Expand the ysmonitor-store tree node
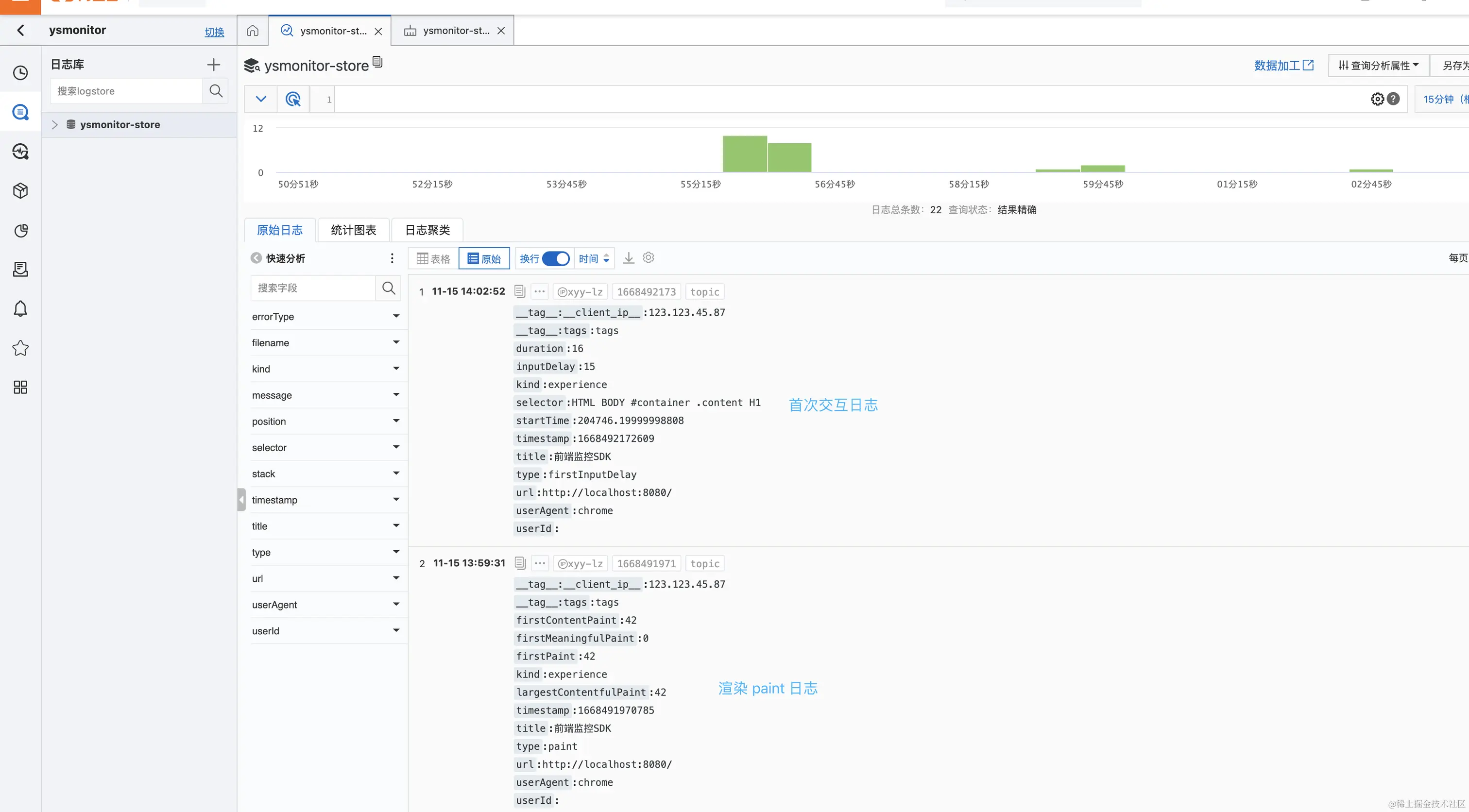1469x812 pixels. pos(55,124)
